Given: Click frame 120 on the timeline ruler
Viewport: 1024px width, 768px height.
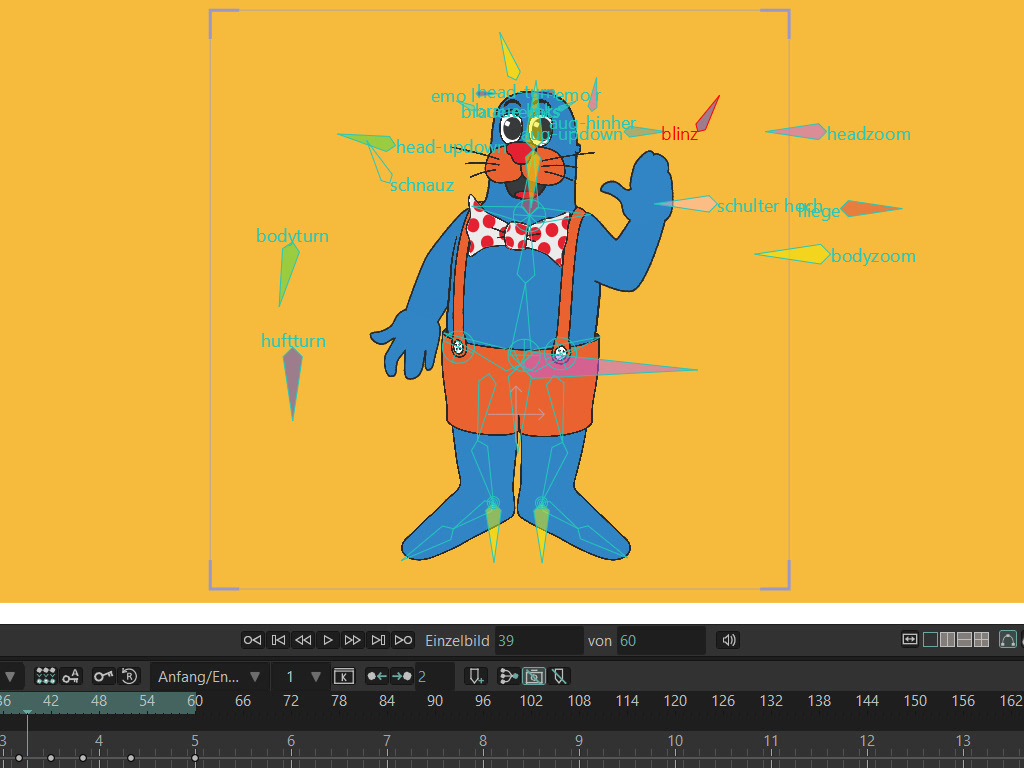Looking at the screenshot, I should 675,701.
